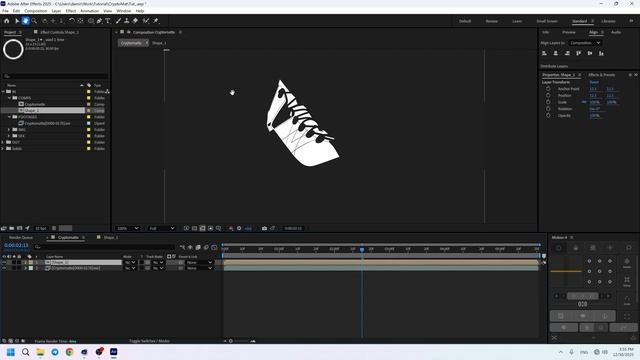The width and height of the screenshot is (640, 360).
Task: Open the timeline Graph Editor
Action: click(x=214, y=247)
